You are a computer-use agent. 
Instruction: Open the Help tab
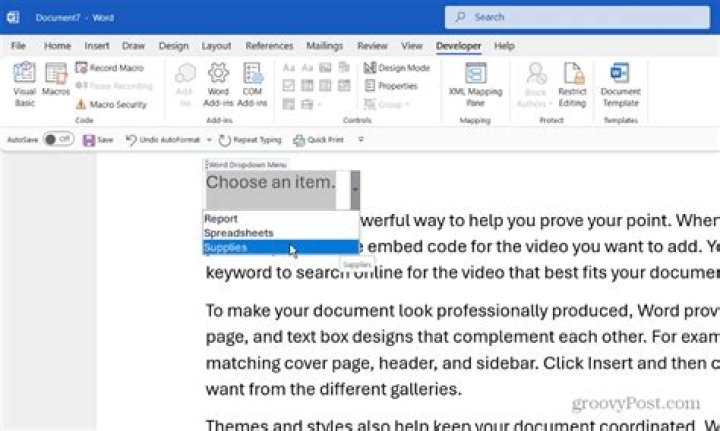pos(504,45)
